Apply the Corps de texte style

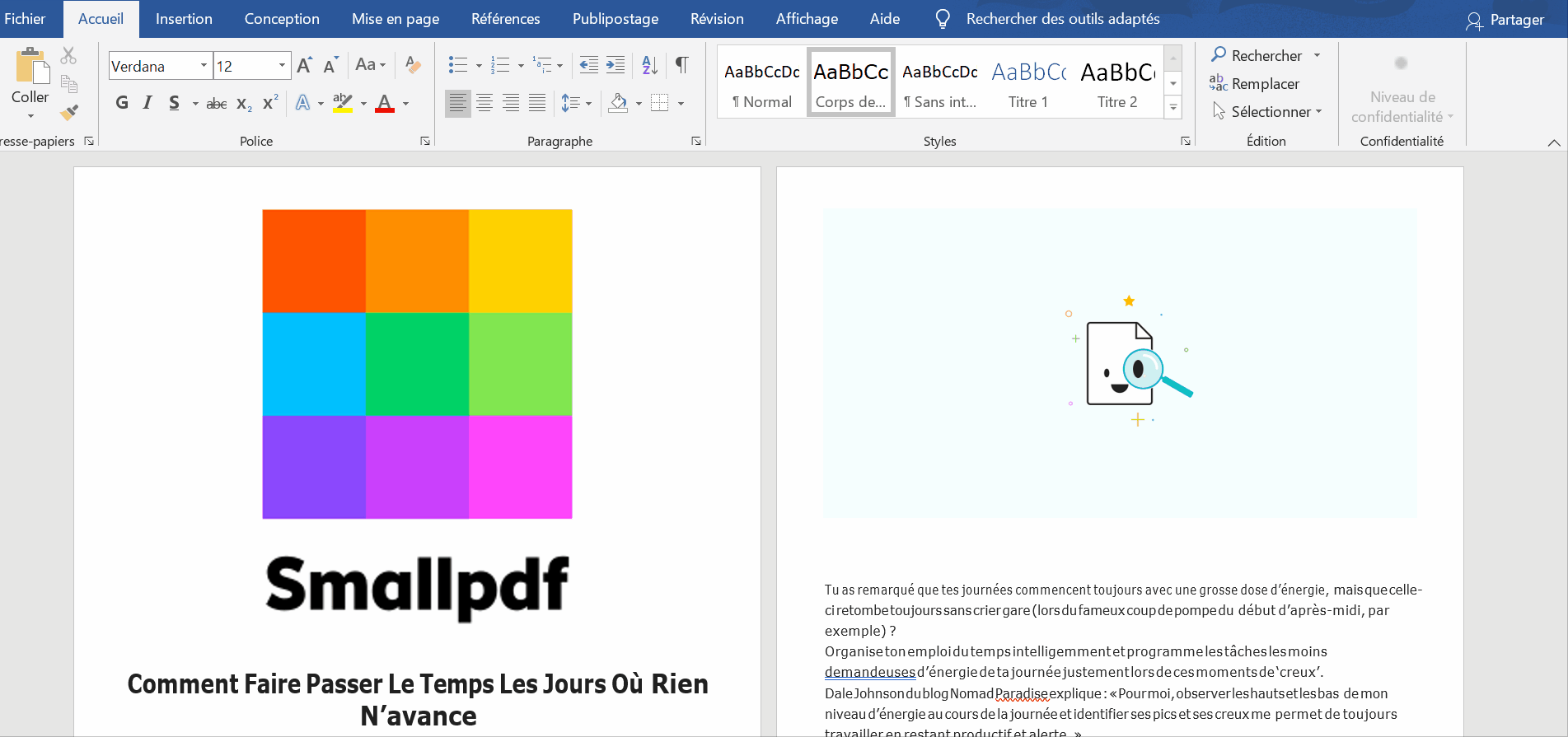click(851, 83)
